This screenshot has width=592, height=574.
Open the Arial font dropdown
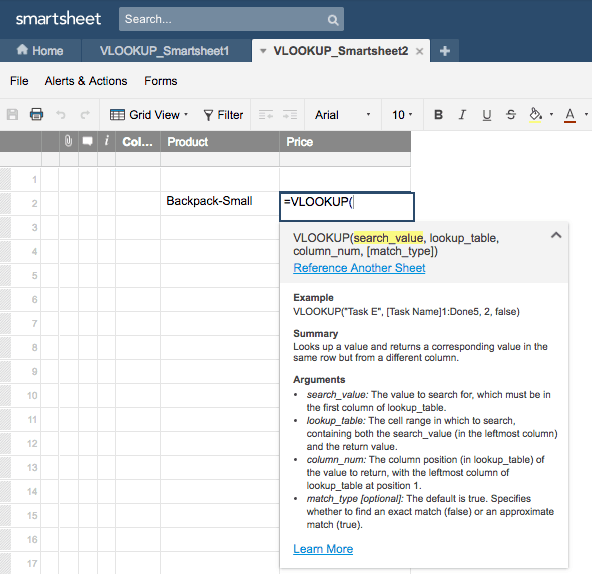342,115
